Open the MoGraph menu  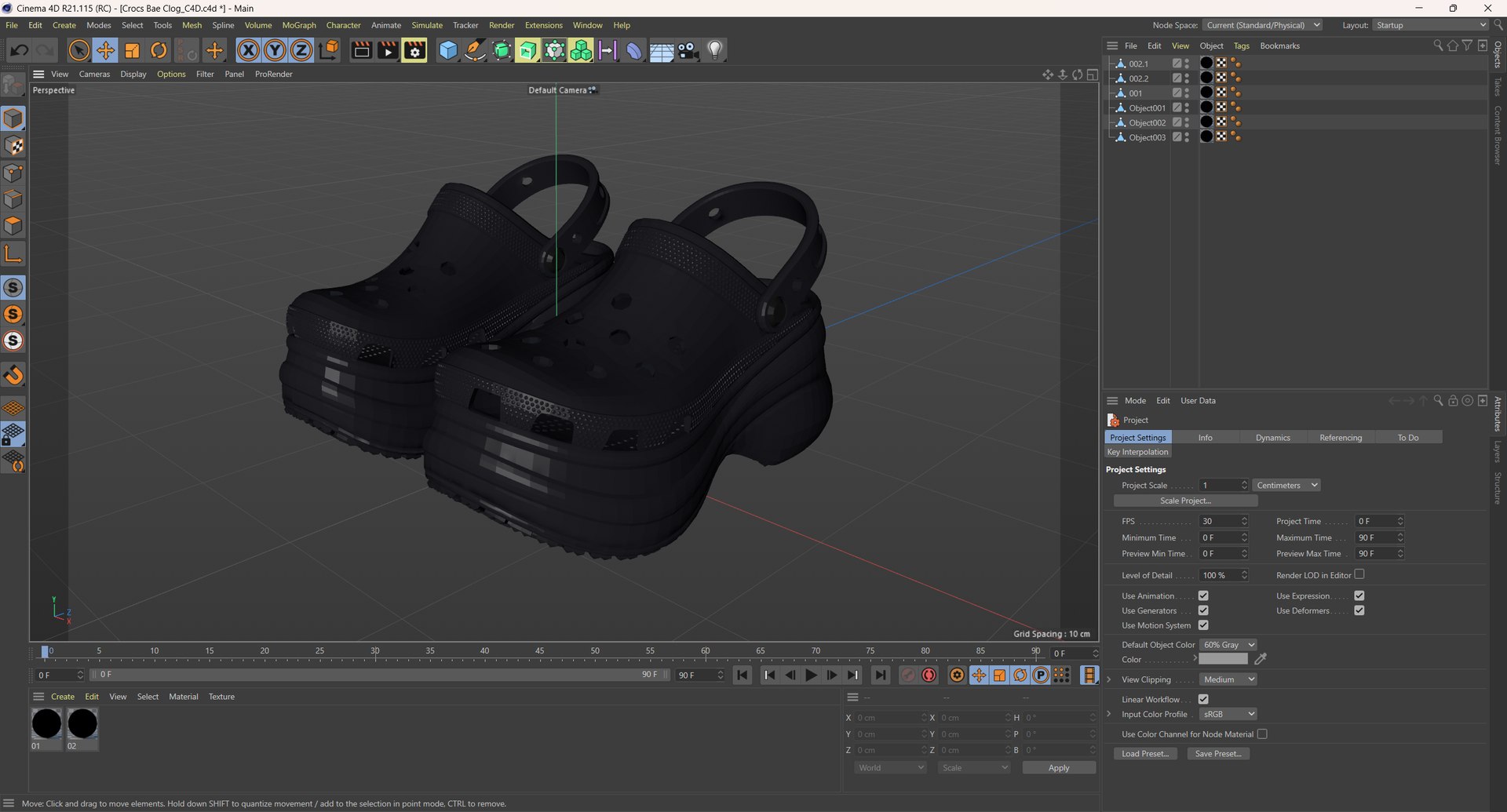pyautogui.click(x=299, y=25)
